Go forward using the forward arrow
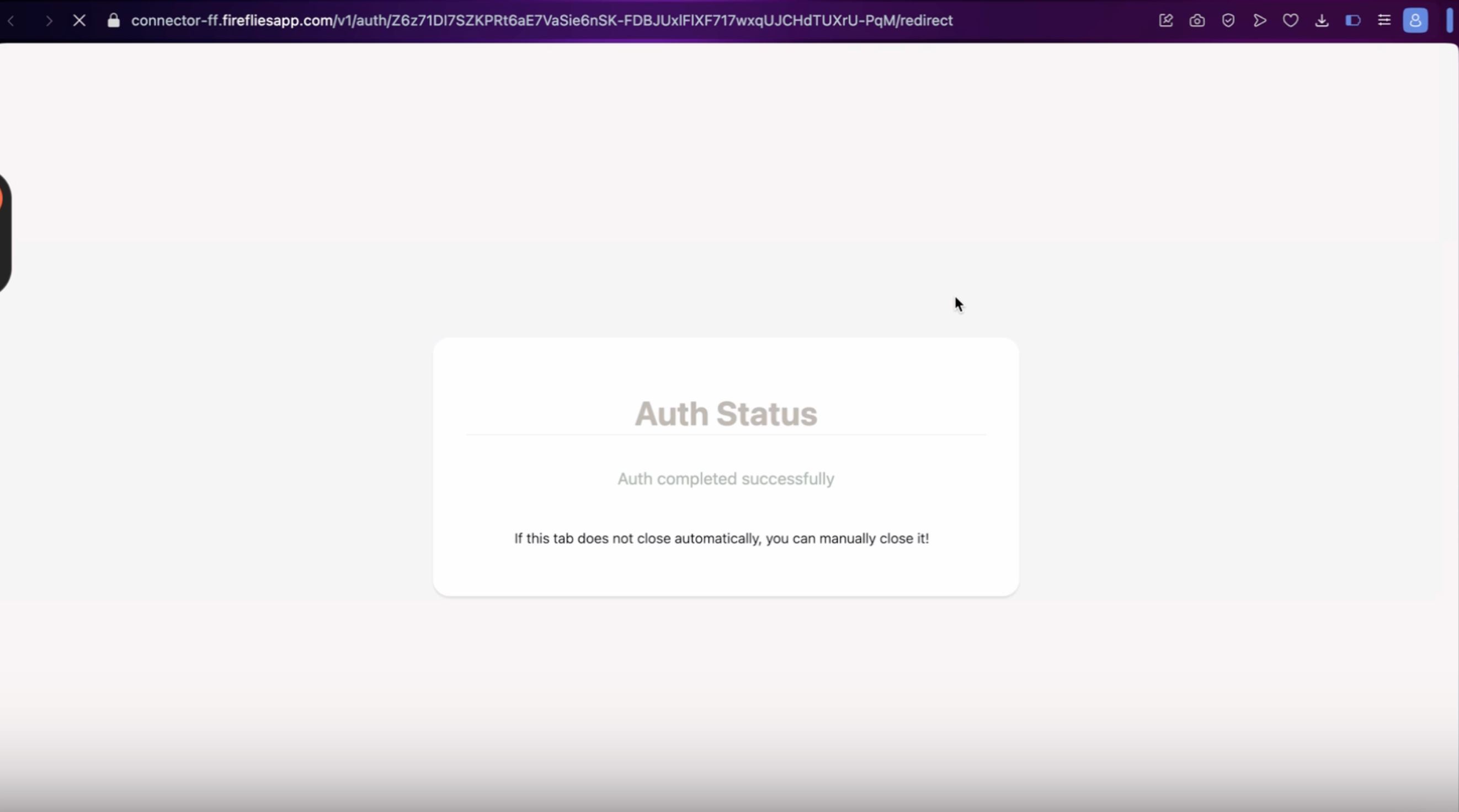Screen dimensions: 1459x812 tap(49, 21)
